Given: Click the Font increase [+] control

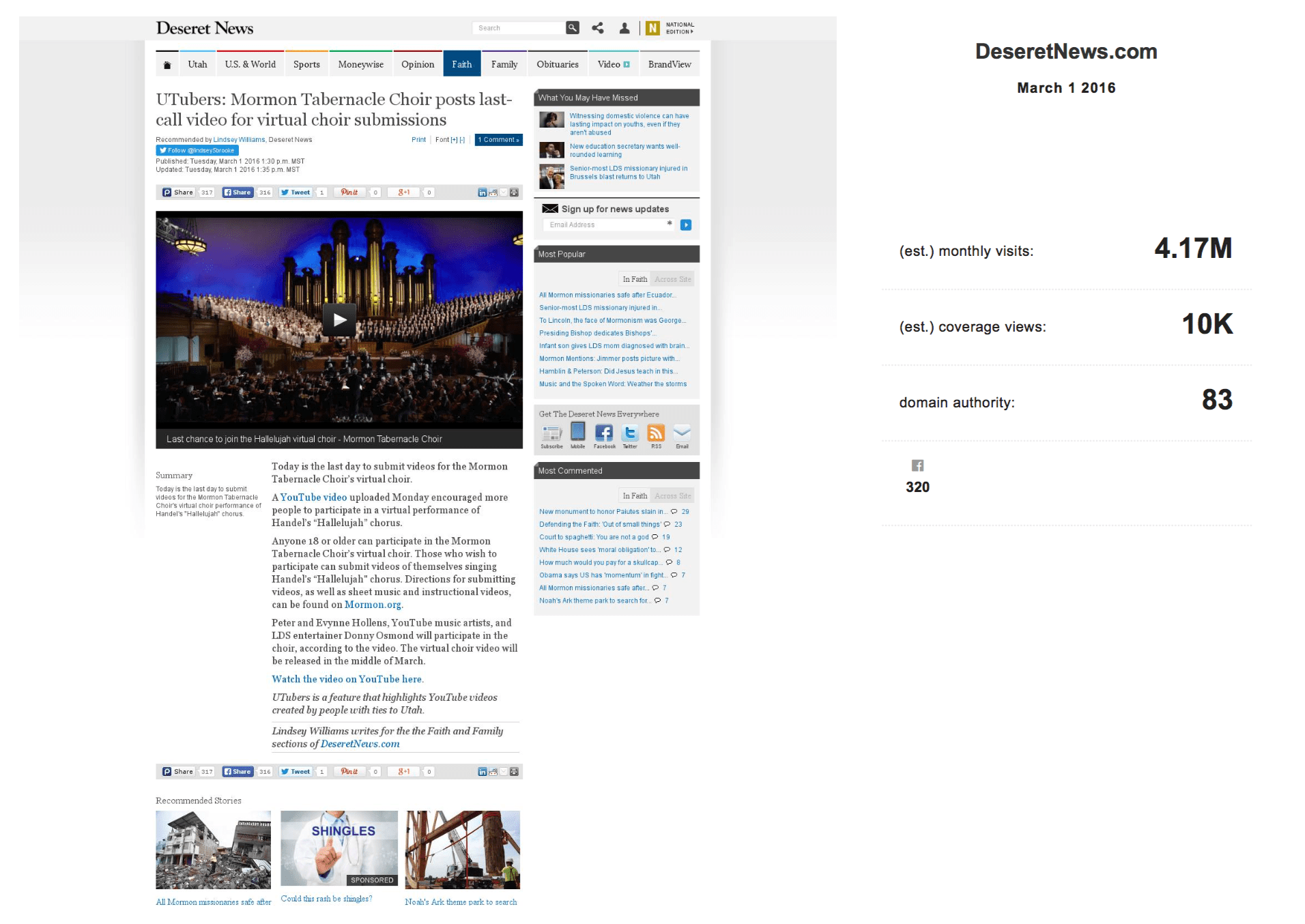Looking at the screenshot, I should click(x=454, y=140).
